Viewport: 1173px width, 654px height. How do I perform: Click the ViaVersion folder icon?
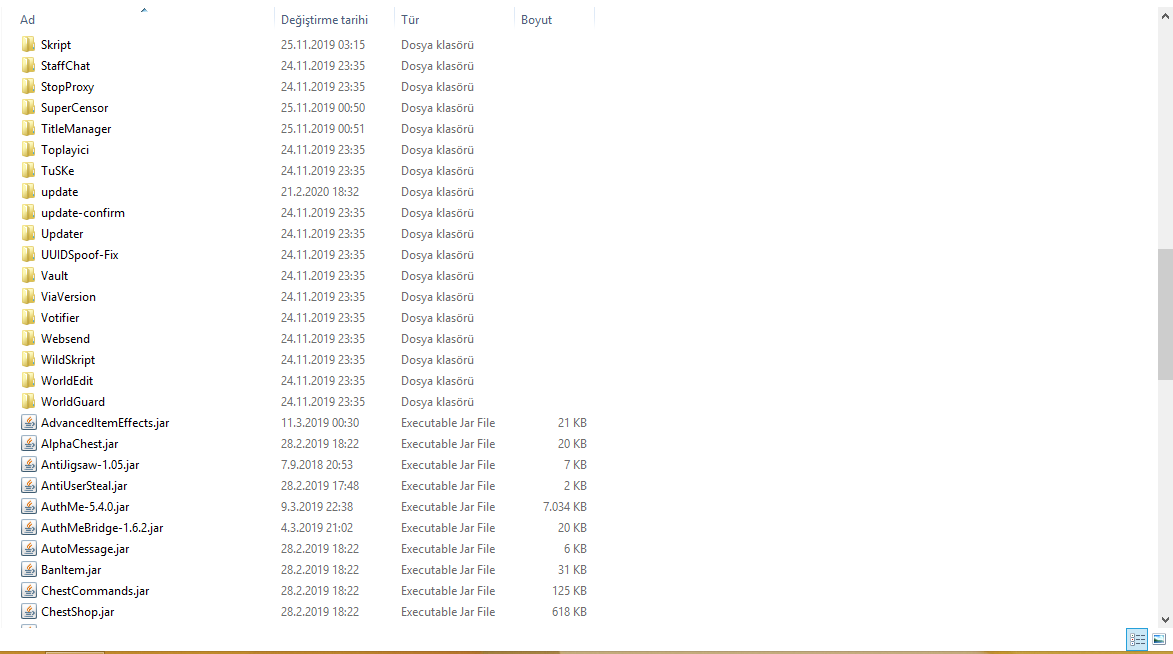point(28,296)
